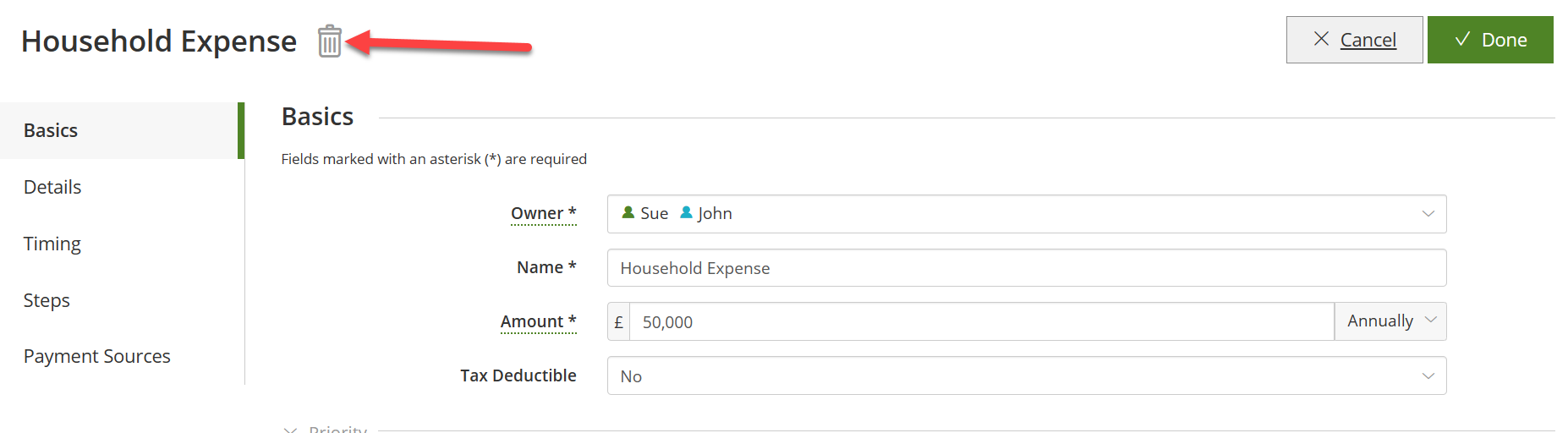Screen dimensions: 1568x433
Task: Confirm changes with the Done button
Action: tap(1490, 40)
